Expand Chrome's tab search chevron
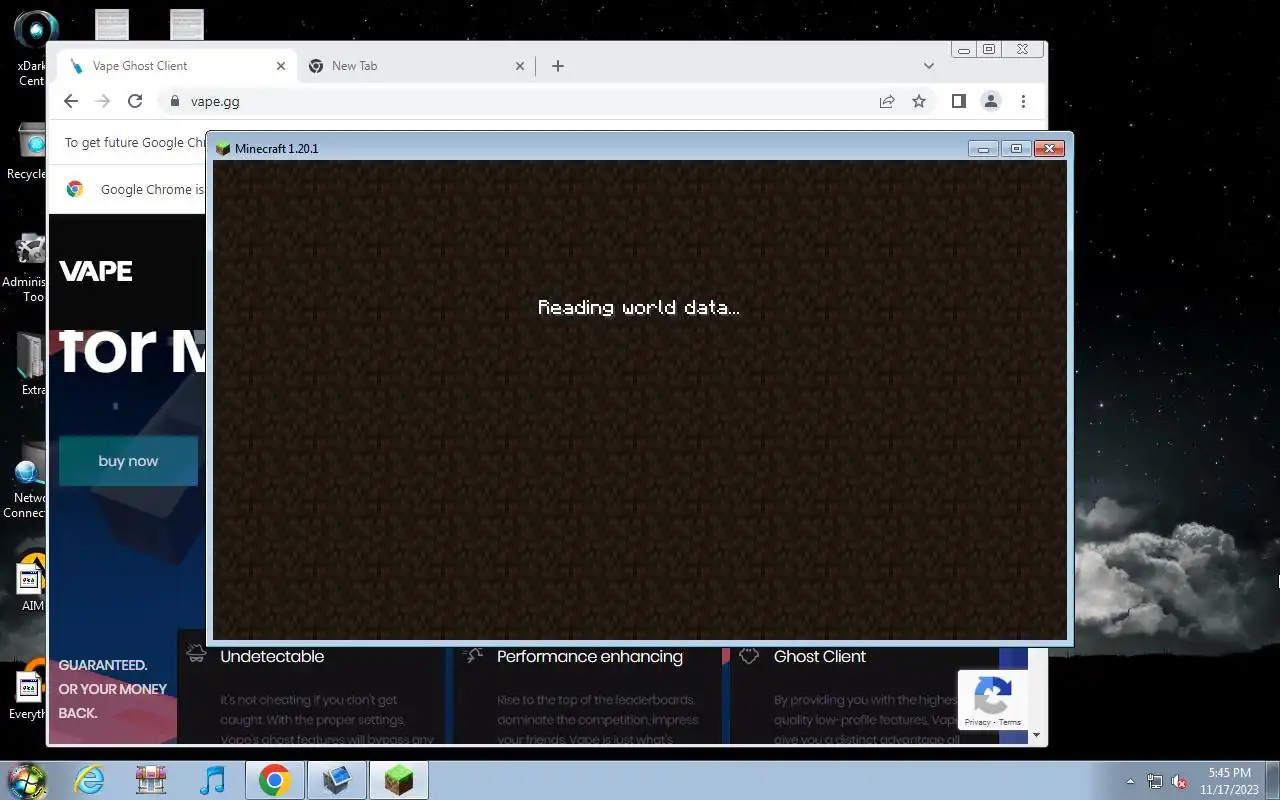Viewport: 1280px width, 800px height. click(929, 66)
